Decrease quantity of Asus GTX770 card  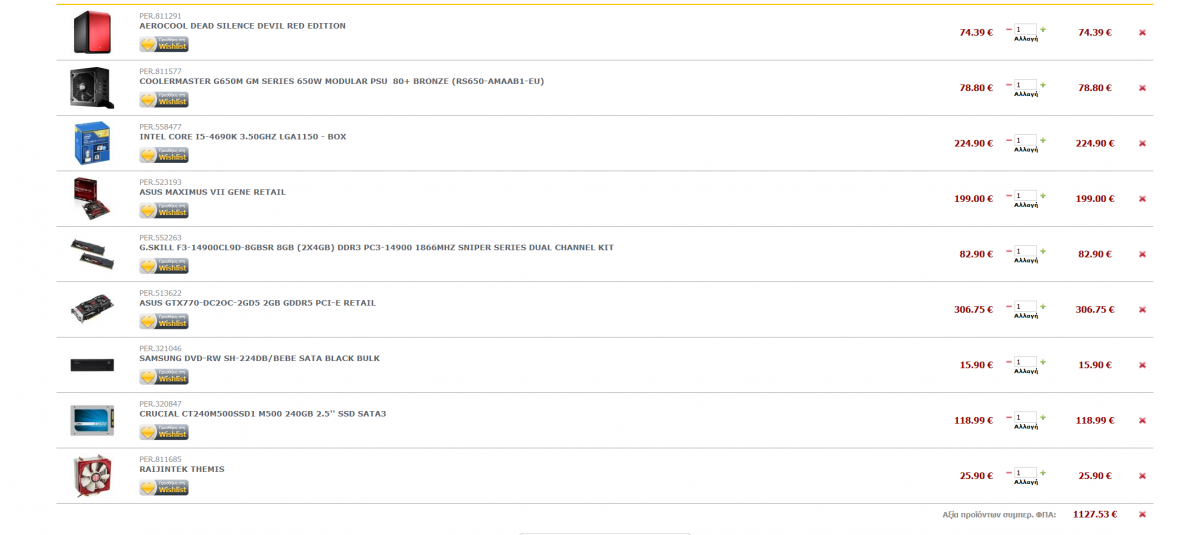pyautogui.click(x=1009, y=306)
